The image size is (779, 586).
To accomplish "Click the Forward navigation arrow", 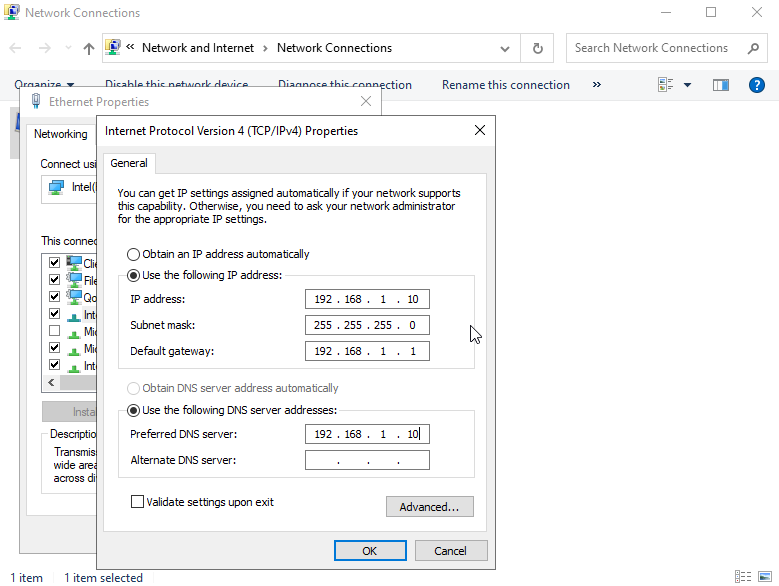I will pyautogui.click(x=45, y=48).
